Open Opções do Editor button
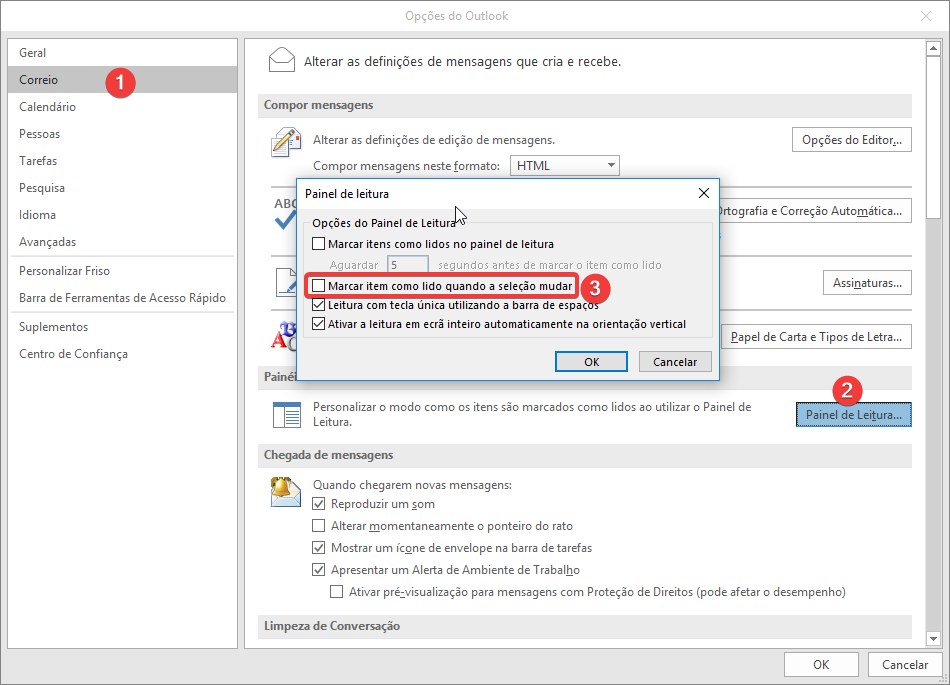The image size is (950, 685). (851, 140)
